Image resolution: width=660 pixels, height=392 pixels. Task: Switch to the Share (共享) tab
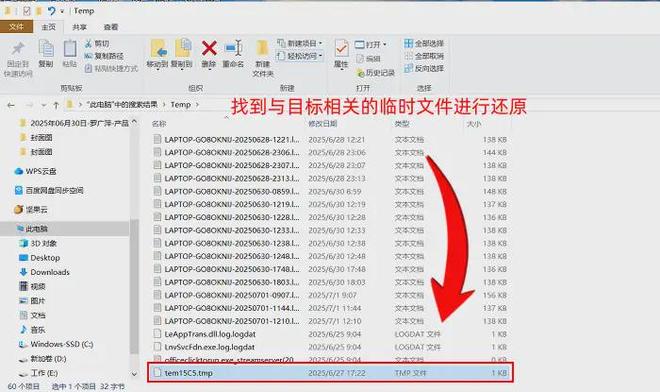pos(80,27)
